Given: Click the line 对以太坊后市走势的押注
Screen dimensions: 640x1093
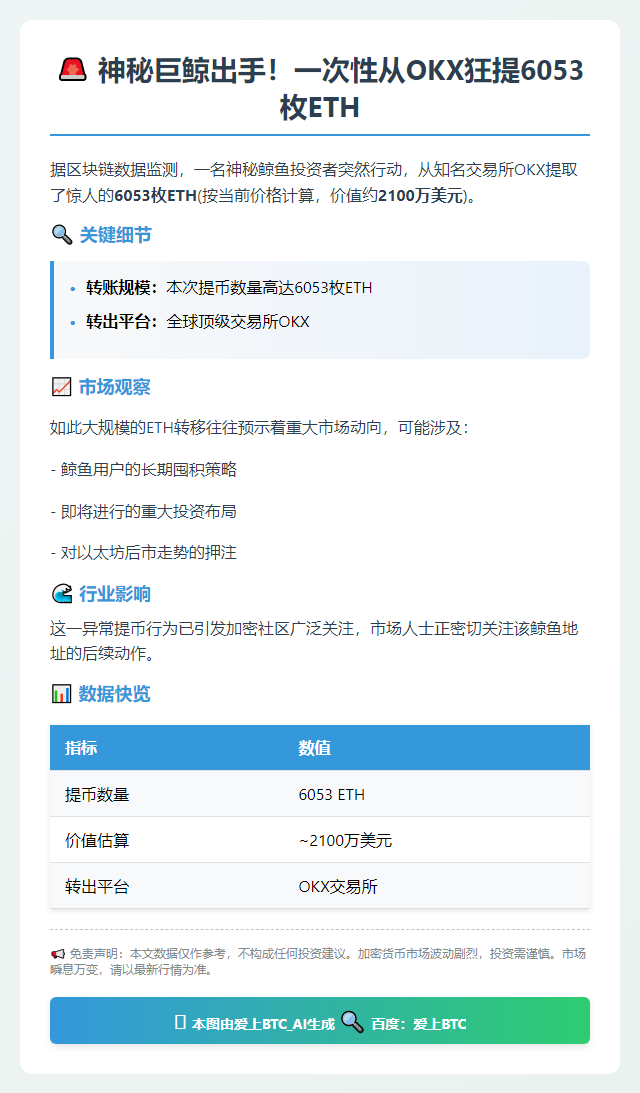Looking at the screenshot, I should pyautogui.click(x=144, y=553).
